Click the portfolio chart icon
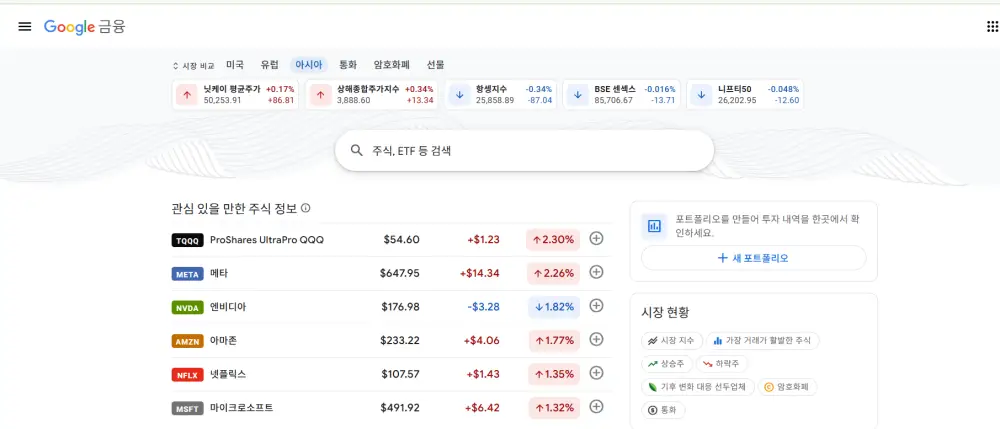This screenshot has width=1000, height=429. pos(654,226)
